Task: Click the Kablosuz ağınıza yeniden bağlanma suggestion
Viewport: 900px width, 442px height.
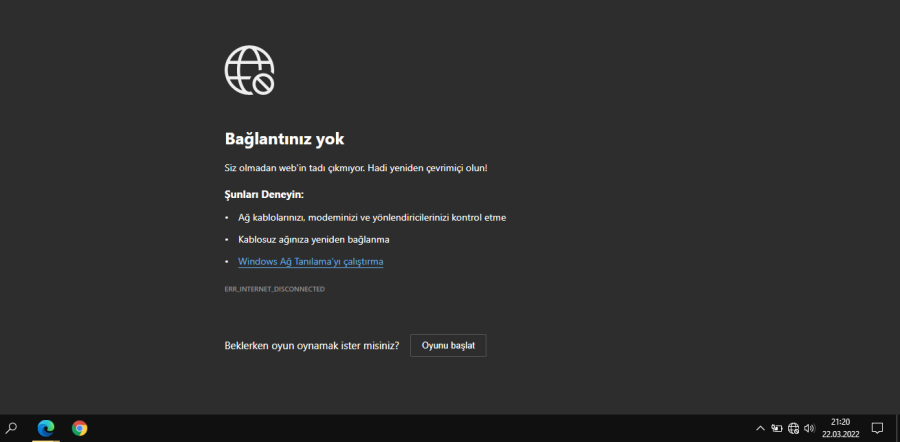Action: [313, 240]
